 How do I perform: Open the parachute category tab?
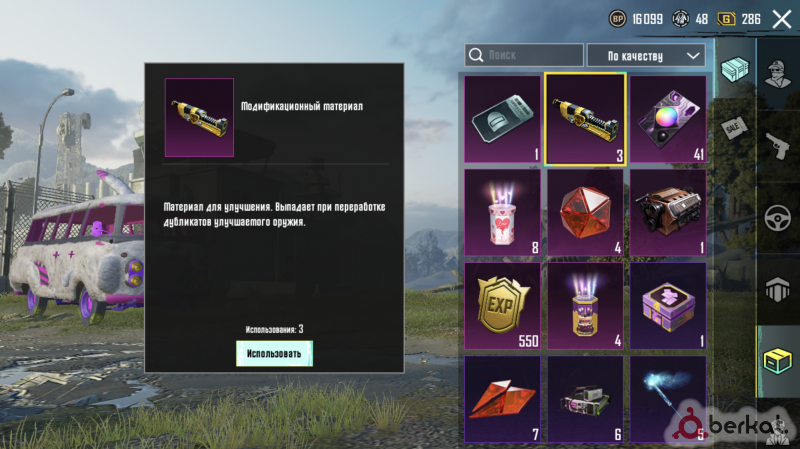pos(778,290)
